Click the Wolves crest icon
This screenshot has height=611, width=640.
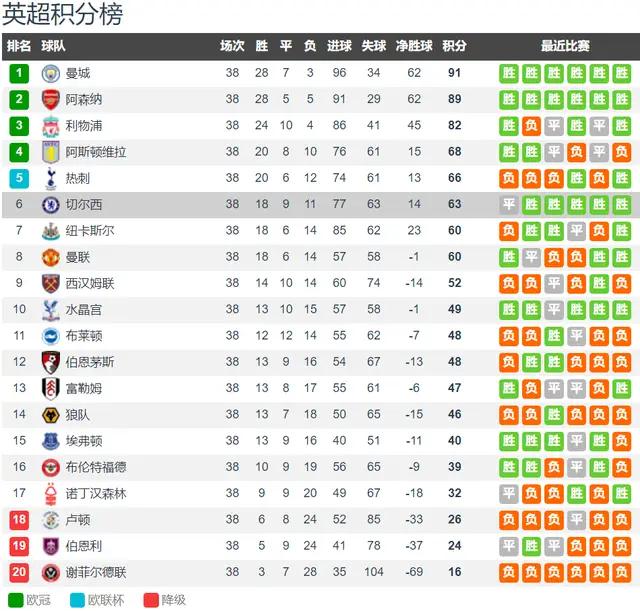coord(51,415)
